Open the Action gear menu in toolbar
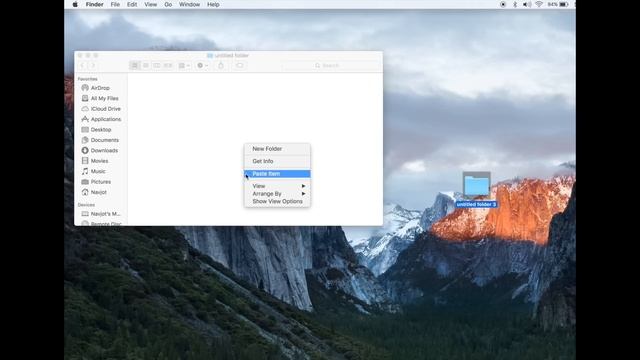The image size is (640, 360). click(x=202, y=65)
